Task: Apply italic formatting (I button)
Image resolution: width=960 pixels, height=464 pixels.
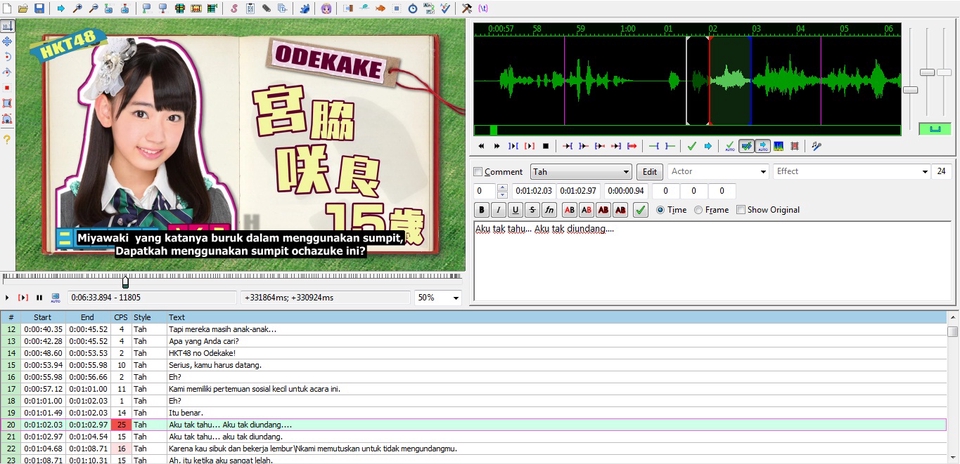Action: pyautogui.click(x=499, y=210)
